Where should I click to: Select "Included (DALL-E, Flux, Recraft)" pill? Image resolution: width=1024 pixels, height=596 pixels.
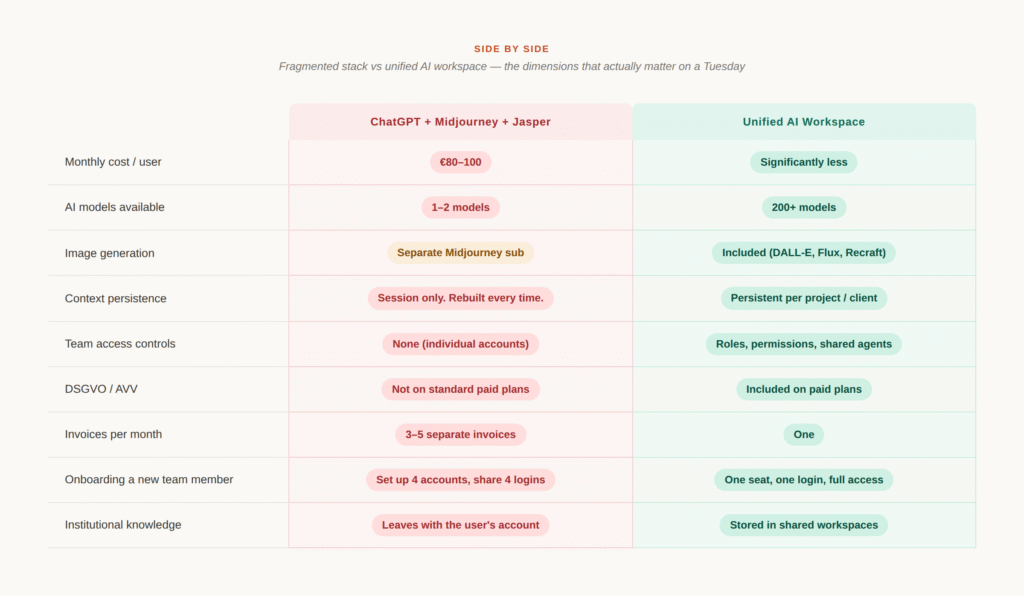(x=803, y=253)
